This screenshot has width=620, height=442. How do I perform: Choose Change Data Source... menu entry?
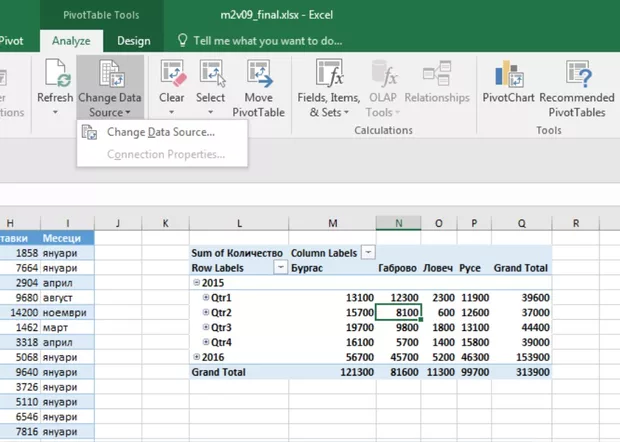coord(160,132)
